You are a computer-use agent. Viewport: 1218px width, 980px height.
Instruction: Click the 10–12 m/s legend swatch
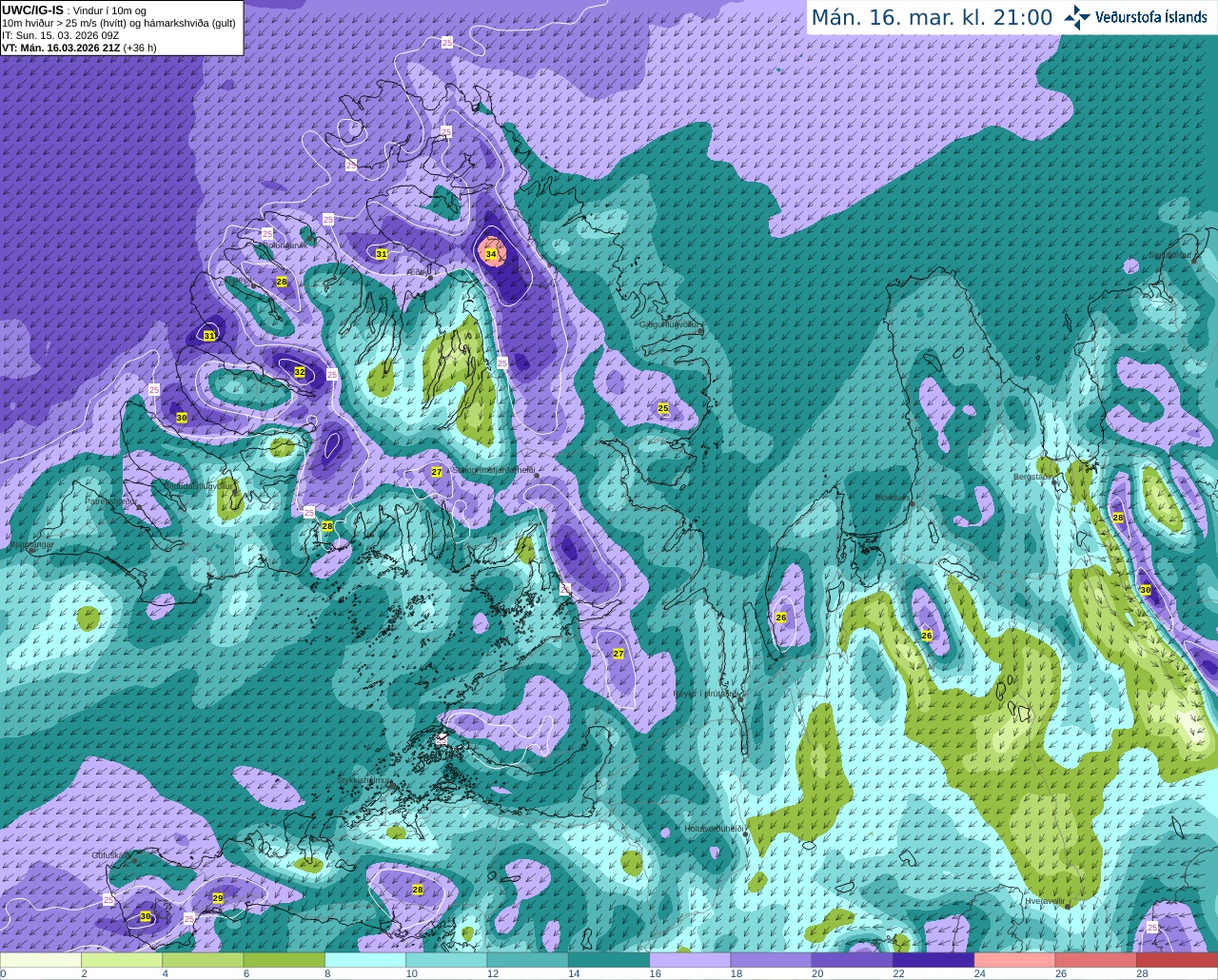pos(446,960)
